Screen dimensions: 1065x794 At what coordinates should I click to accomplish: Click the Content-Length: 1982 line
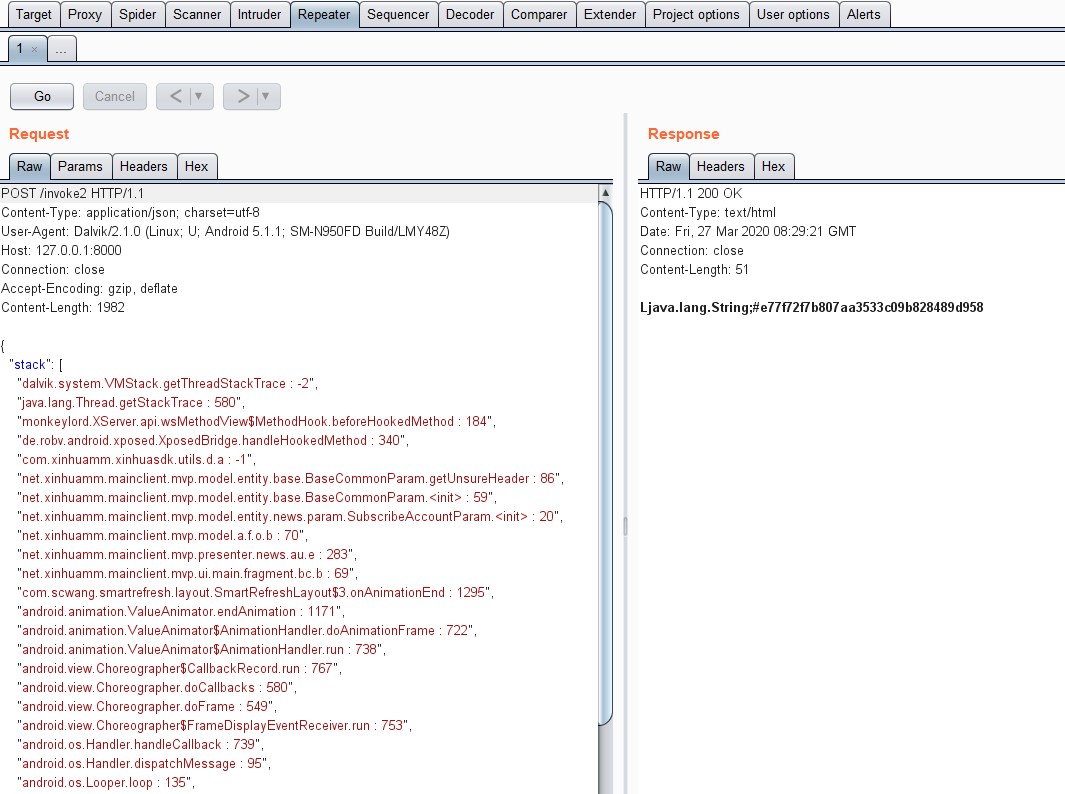click(x=63, y=308)
